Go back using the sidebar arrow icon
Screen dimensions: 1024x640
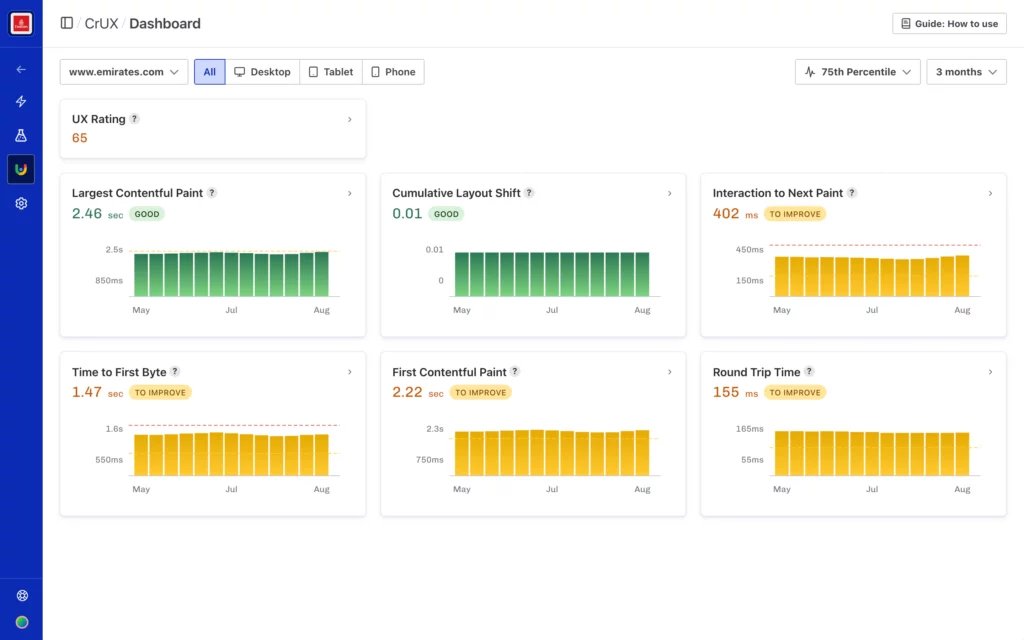(x=21, y=69)
